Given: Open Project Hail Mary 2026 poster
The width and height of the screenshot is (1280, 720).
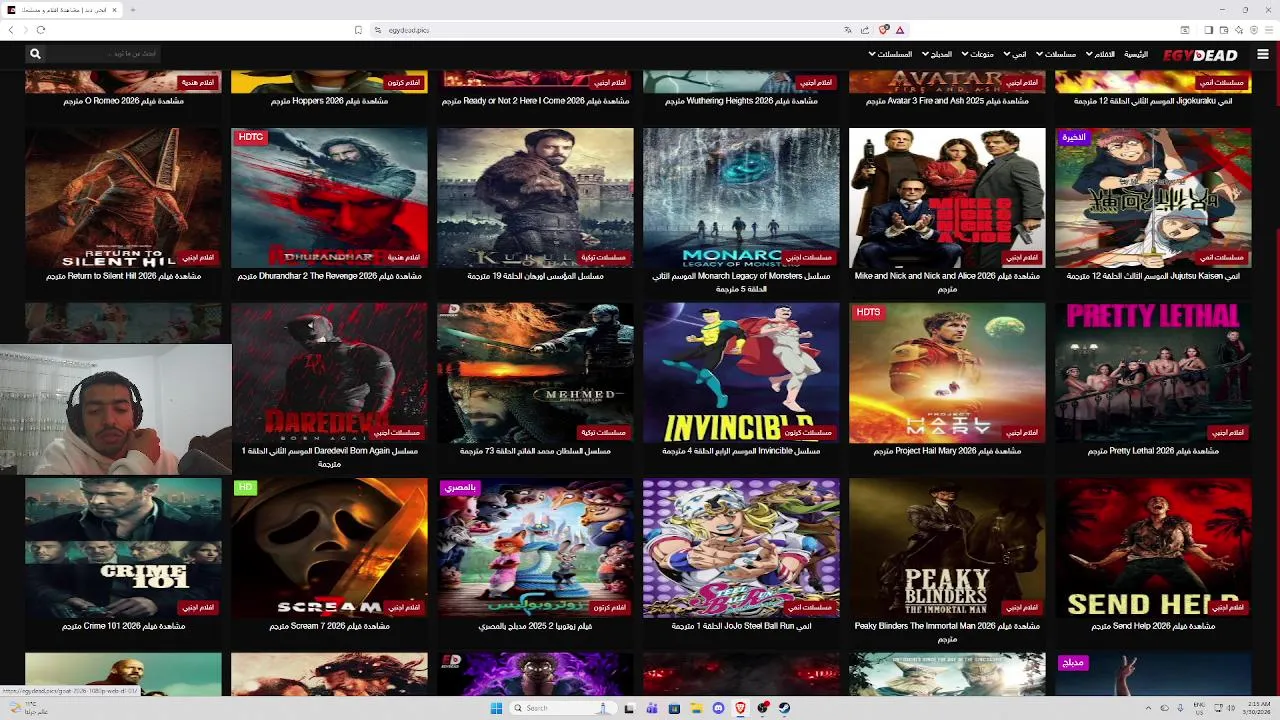Looking at the screenshot, I should pyautogui.click(x=947, y=373).
